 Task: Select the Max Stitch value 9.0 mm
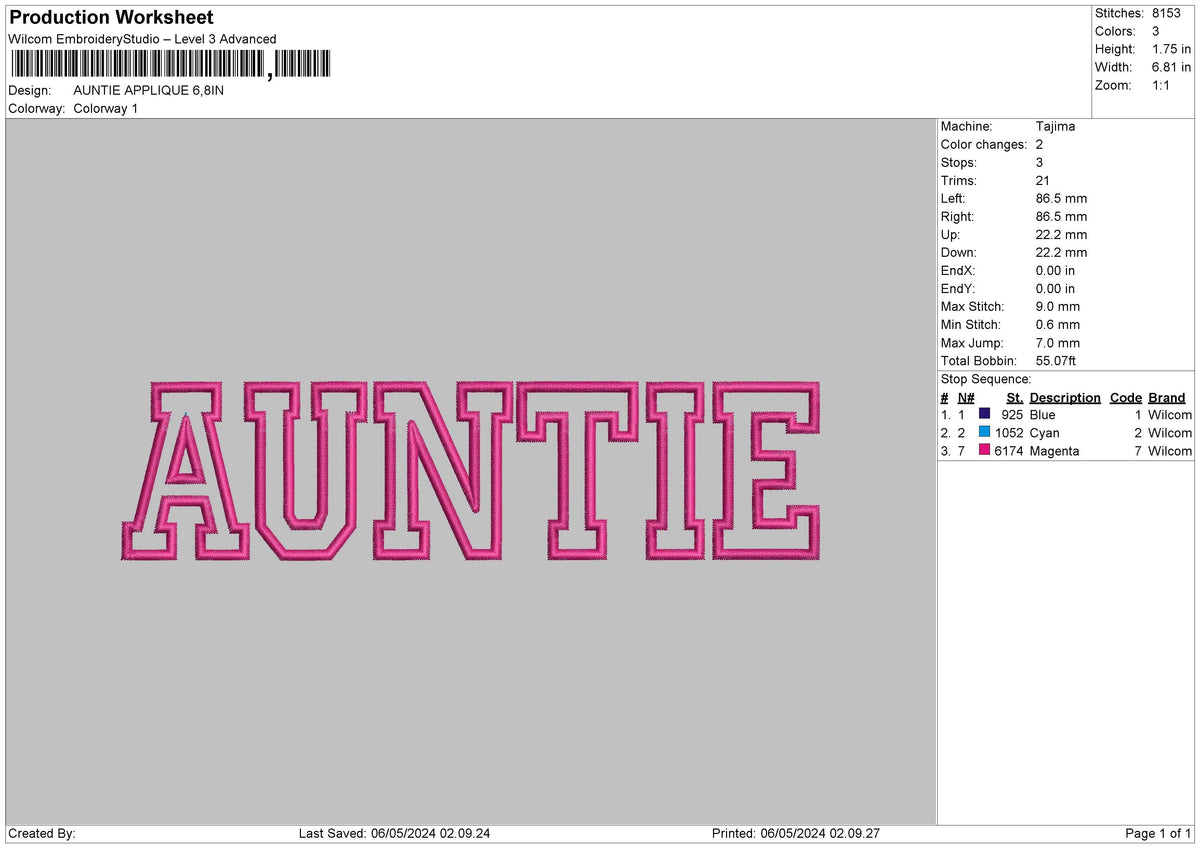pyautogui.click(x=1058, y=306)
